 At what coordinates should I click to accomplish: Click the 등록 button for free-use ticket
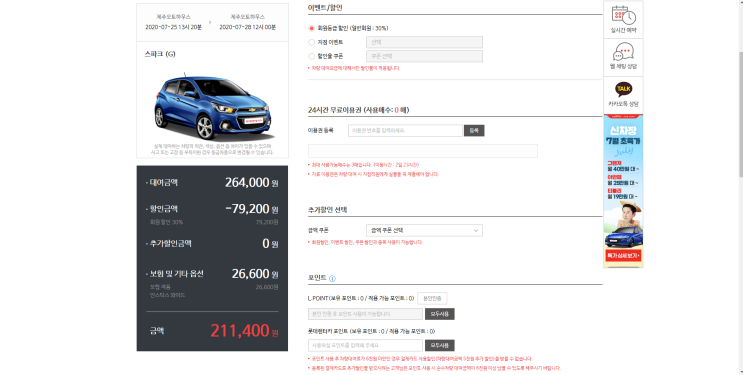(x=474, y=130)
